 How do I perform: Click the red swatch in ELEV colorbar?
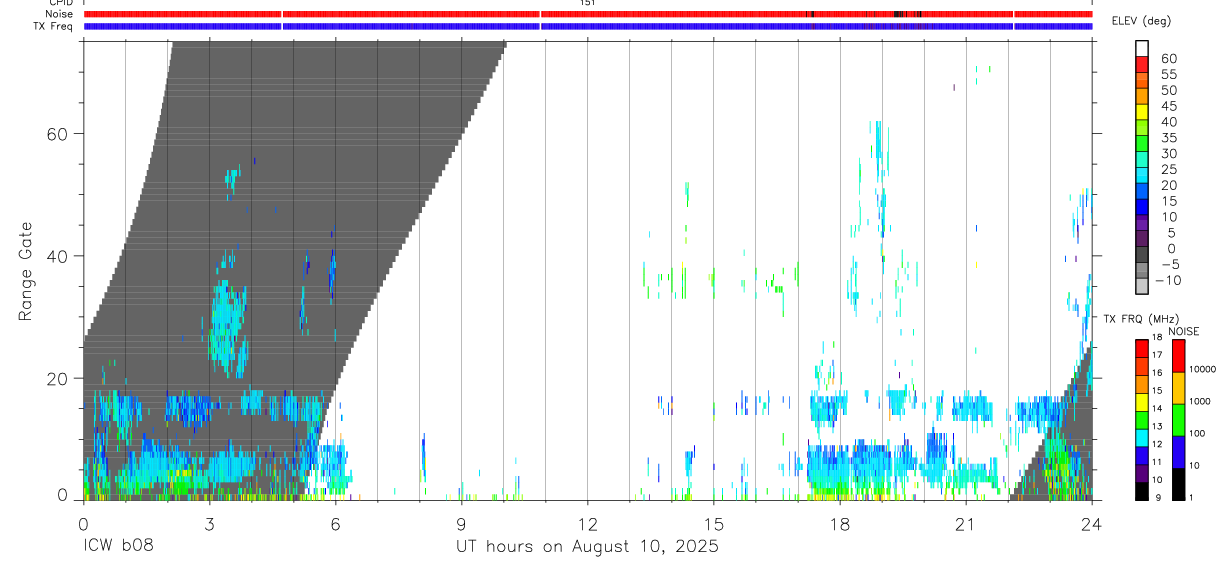[1142, 63]
